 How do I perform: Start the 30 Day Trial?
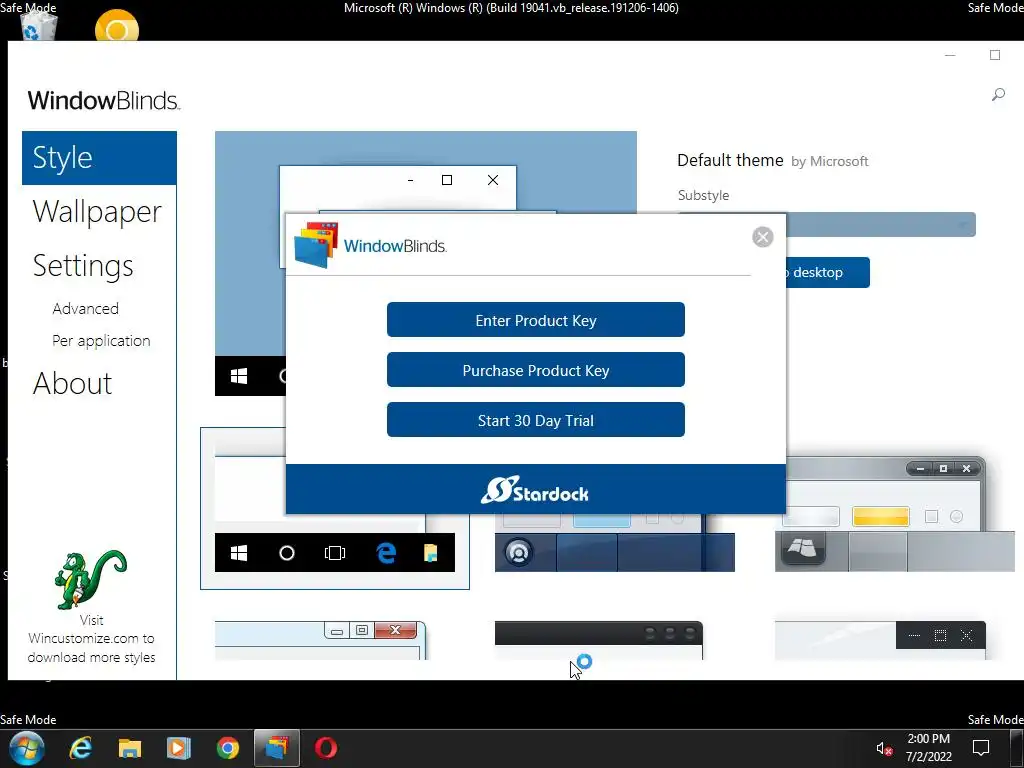[x=536, y=420]
